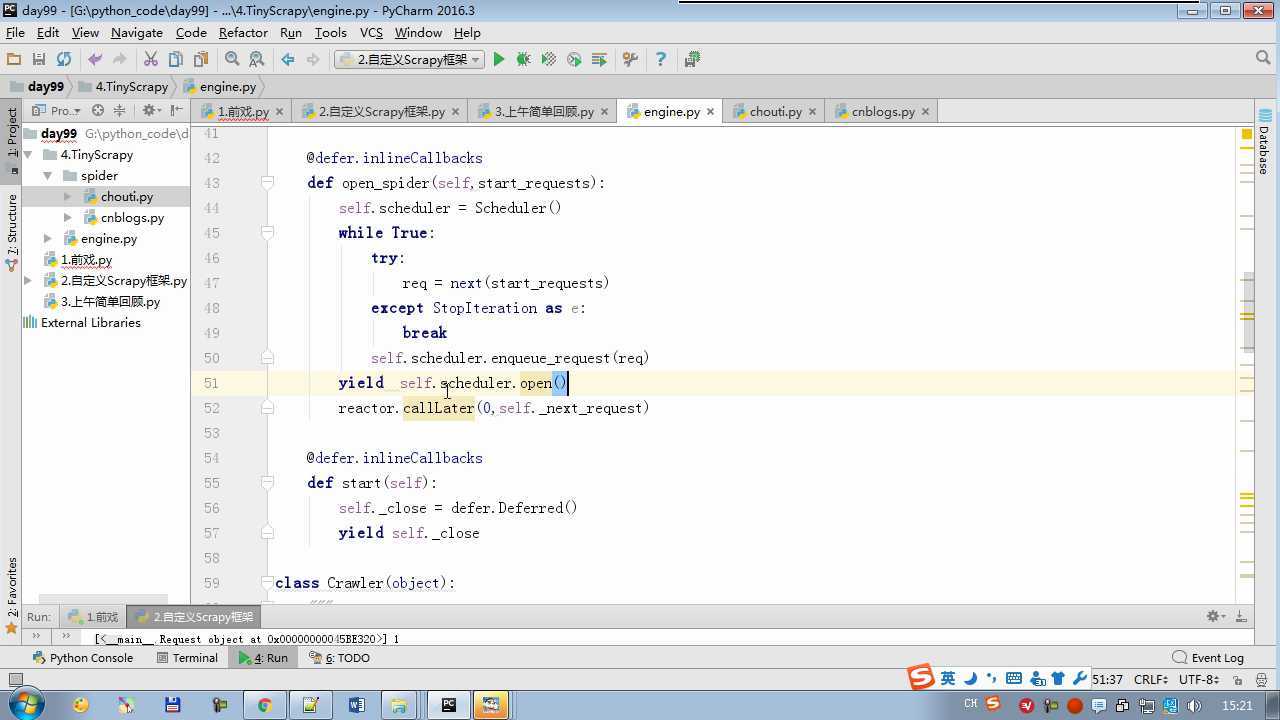Open Project panel gear settings
The width and height of the screenshot is (1280, 720).
click(x=150, y=111)
